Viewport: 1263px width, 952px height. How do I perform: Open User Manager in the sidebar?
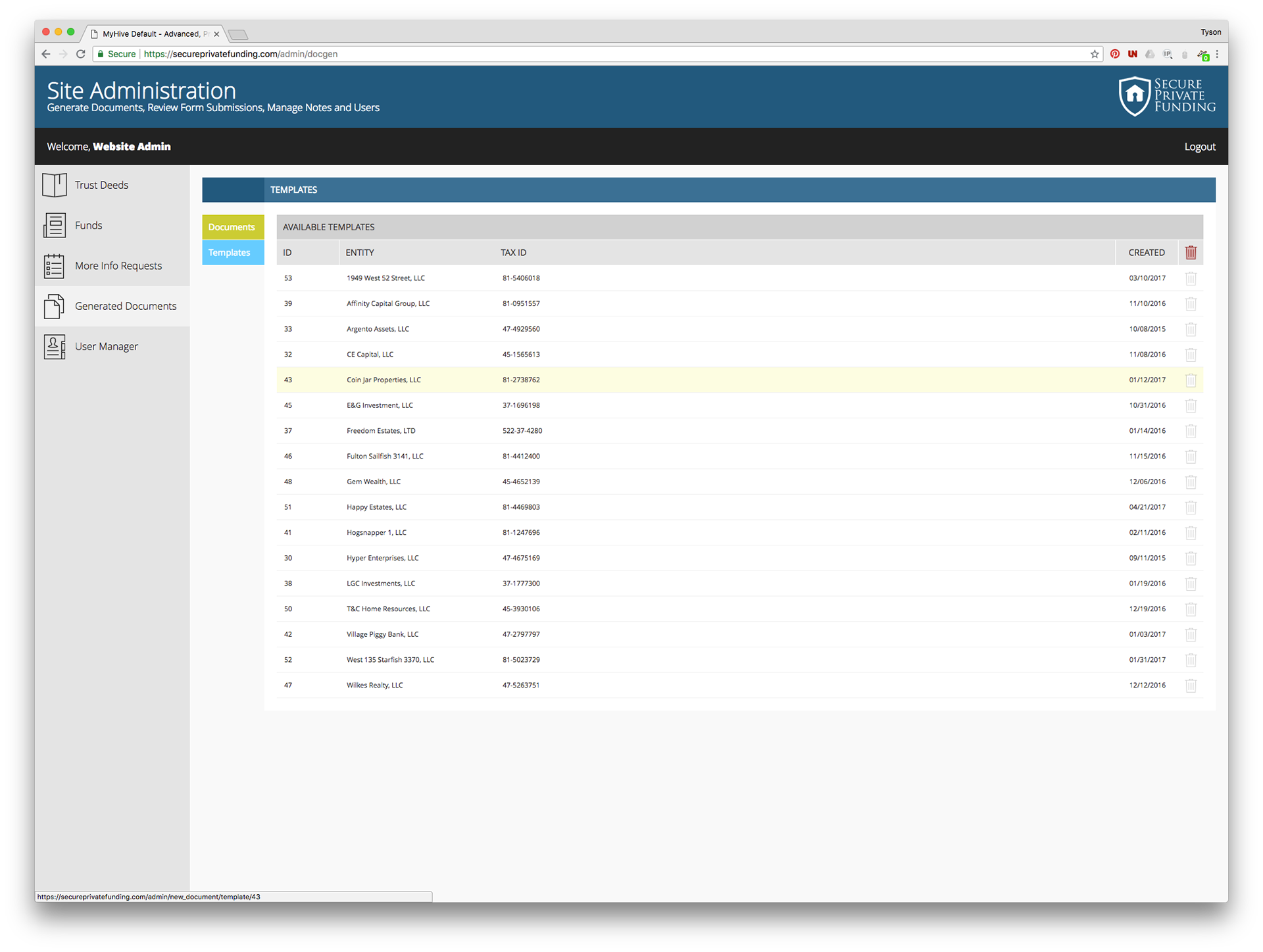point(112,346)
